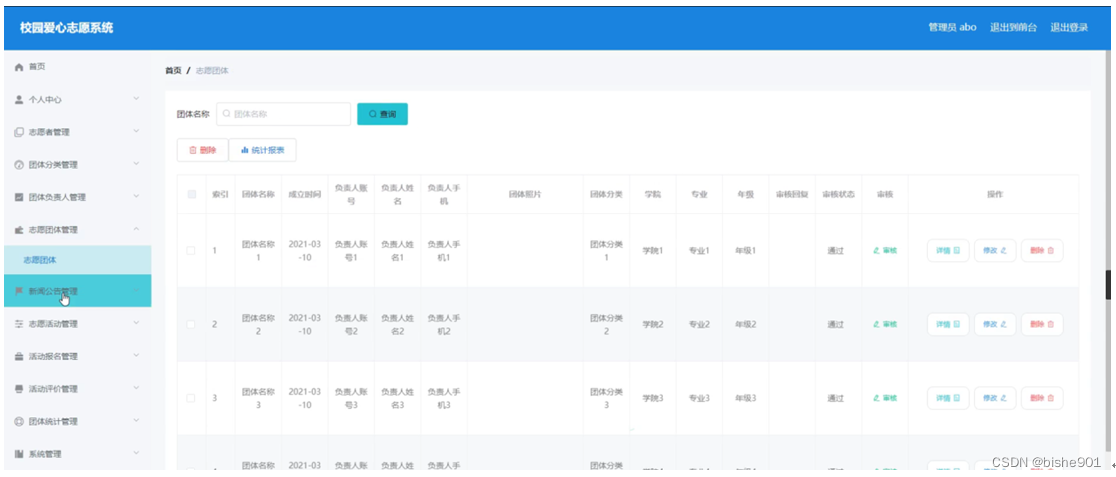Viewport: 1116px width, 477px height.
Task: Click the 系统管理 sidebar icon
Action: tap(19, 454)
